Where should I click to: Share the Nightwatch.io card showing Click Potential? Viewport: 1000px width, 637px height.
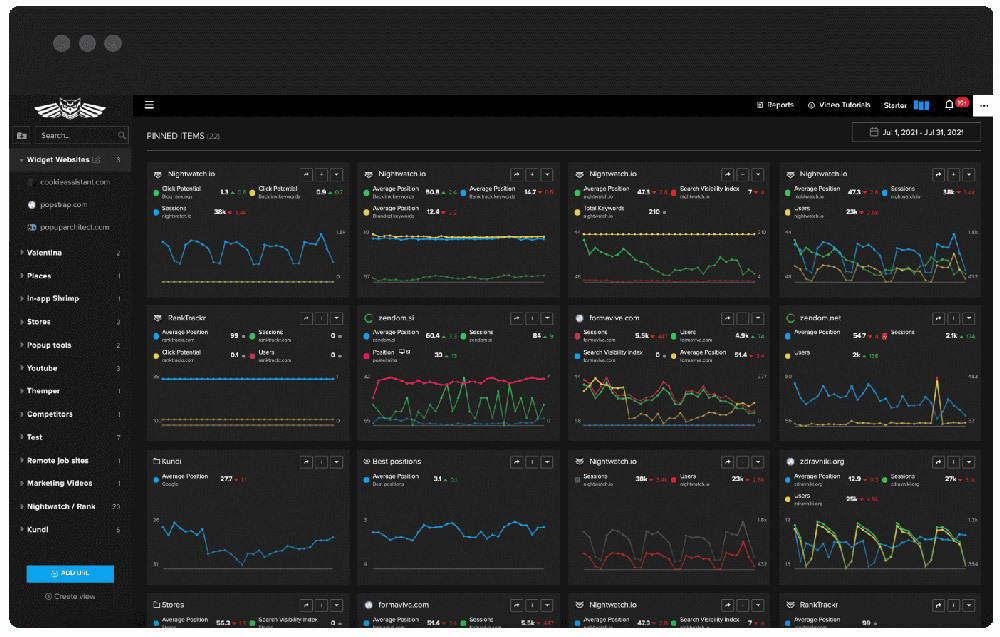[306, 174]
